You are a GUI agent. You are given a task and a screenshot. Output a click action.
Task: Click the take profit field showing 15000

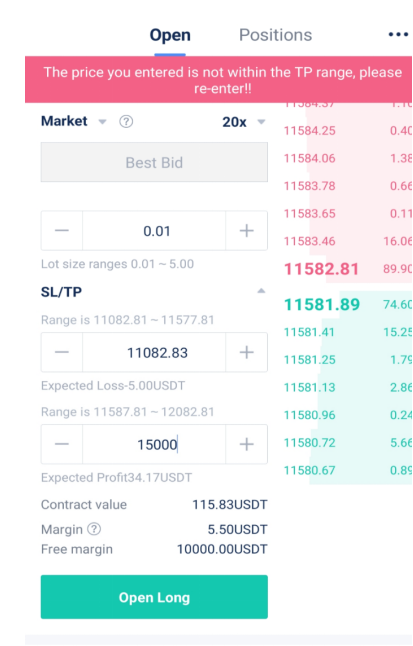coord(154,444)
